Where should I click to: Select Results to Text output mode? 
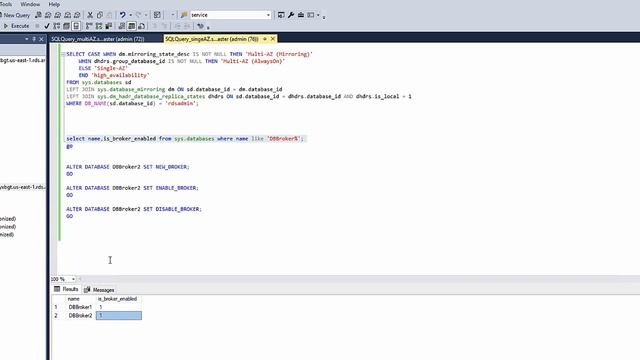coord(122,26)
